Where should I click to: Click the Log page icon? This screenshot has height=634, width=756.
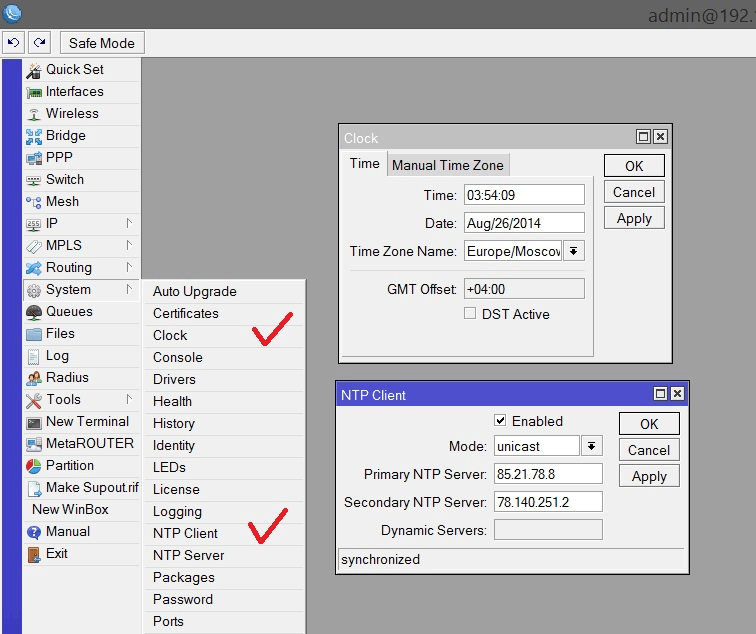click(34, 357)
